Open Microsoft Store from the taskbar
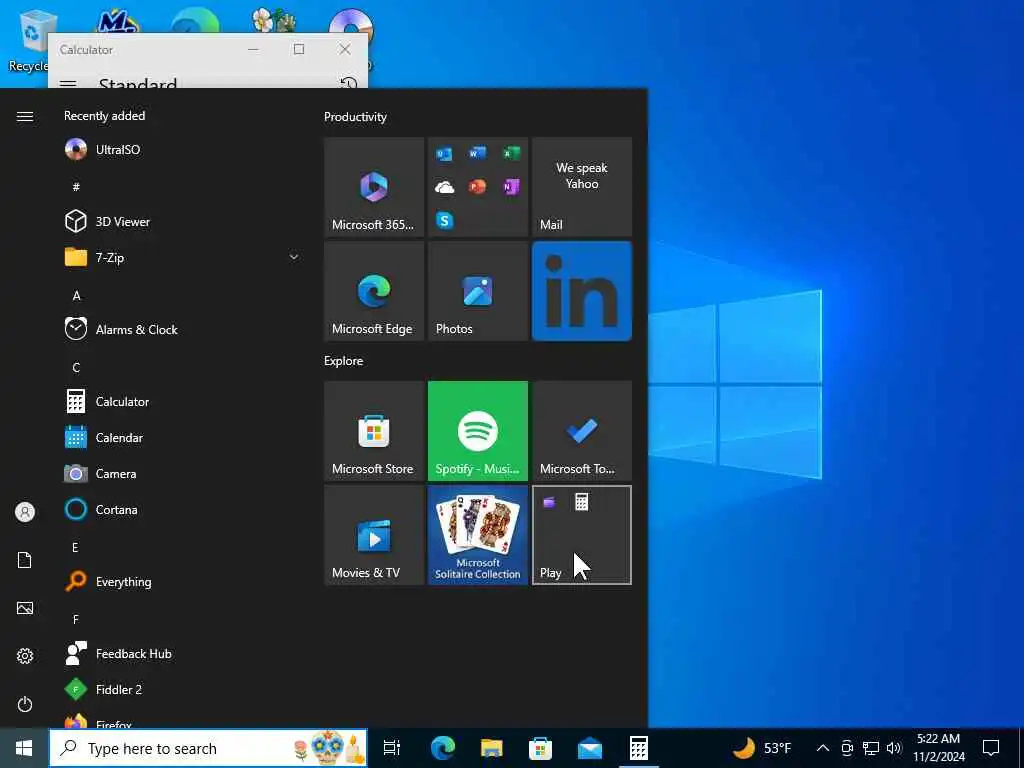1024x768 pixels. pos(540,748)
